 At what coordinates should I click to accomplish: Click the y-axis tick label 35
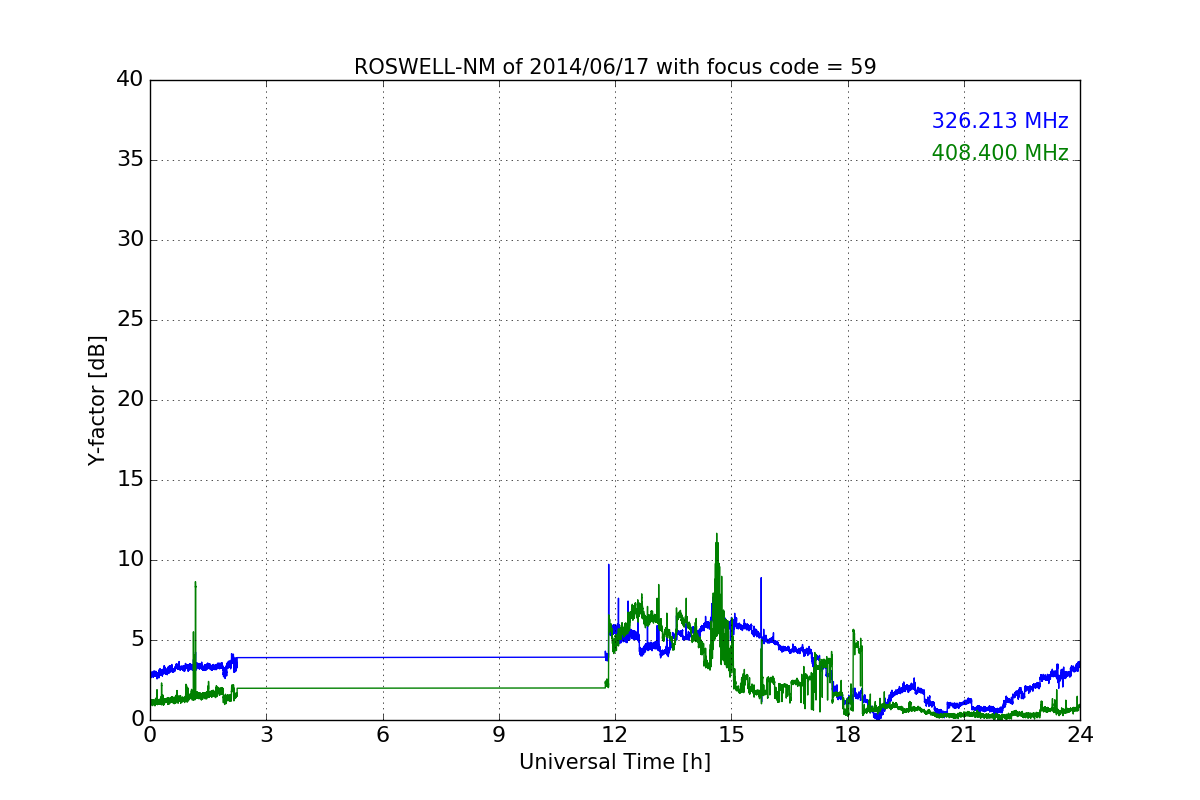pyautogui.click(x=130, y=160)
